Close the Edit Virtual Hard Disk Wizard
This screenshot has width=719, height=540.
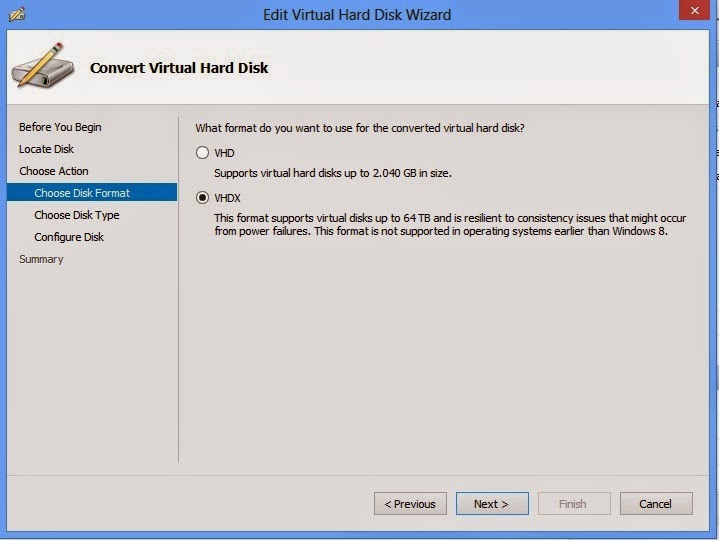pos(693,13)
